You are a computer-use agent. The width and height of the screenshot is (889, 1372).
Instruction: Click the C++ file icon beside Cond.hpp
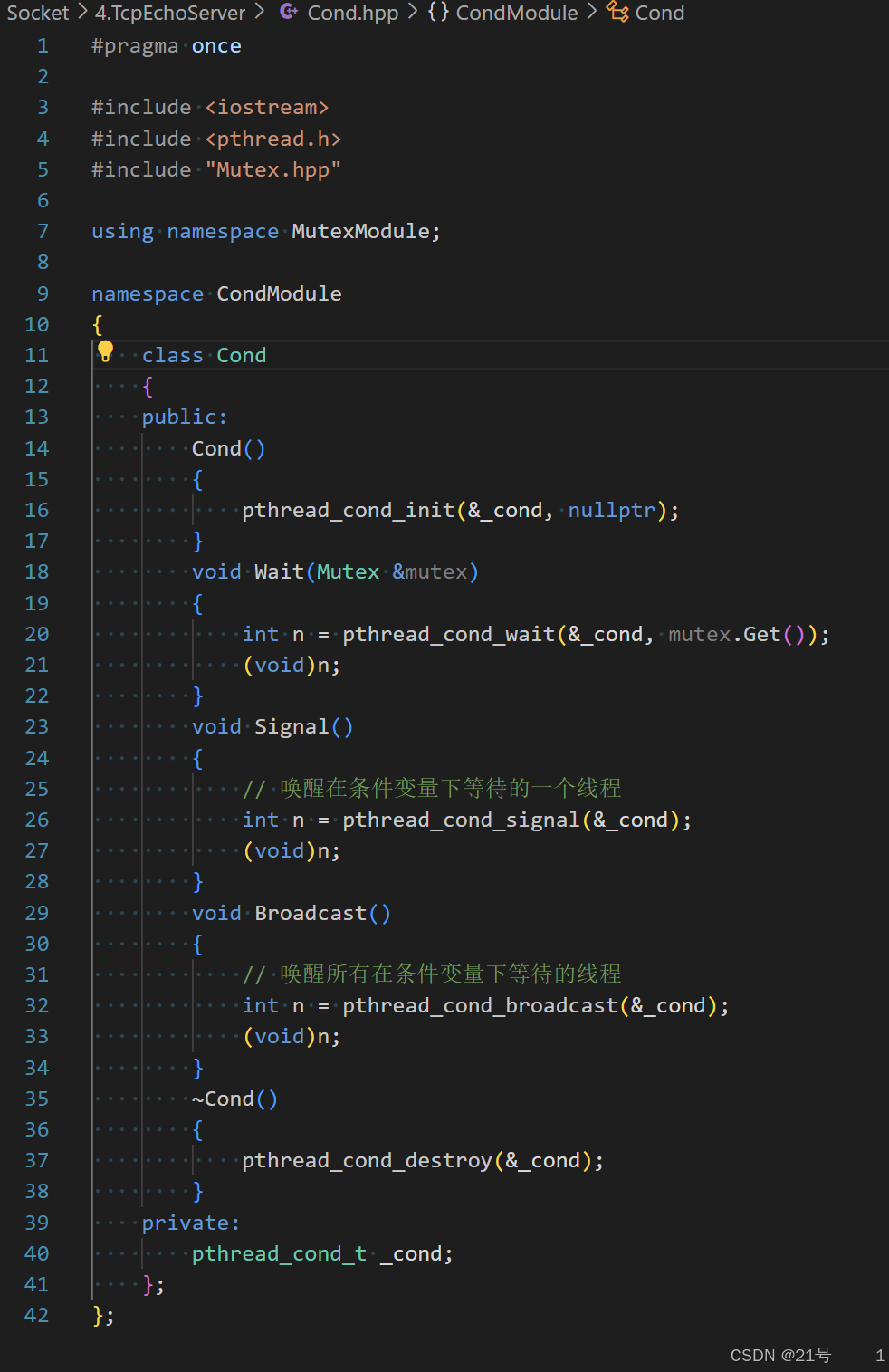pos(289,12)
